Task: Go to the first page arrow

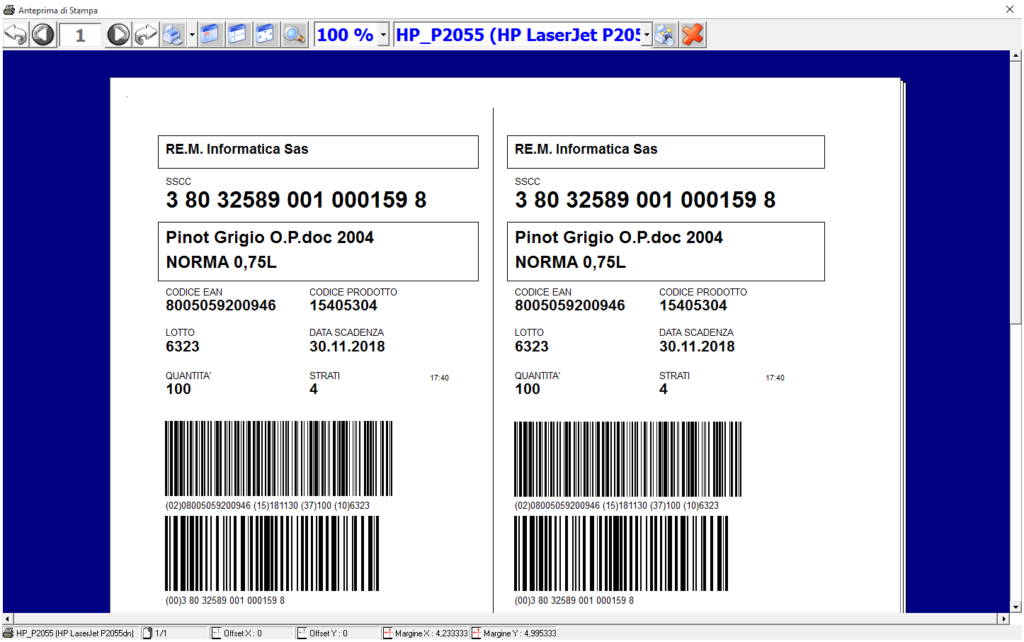Action: 16,35
